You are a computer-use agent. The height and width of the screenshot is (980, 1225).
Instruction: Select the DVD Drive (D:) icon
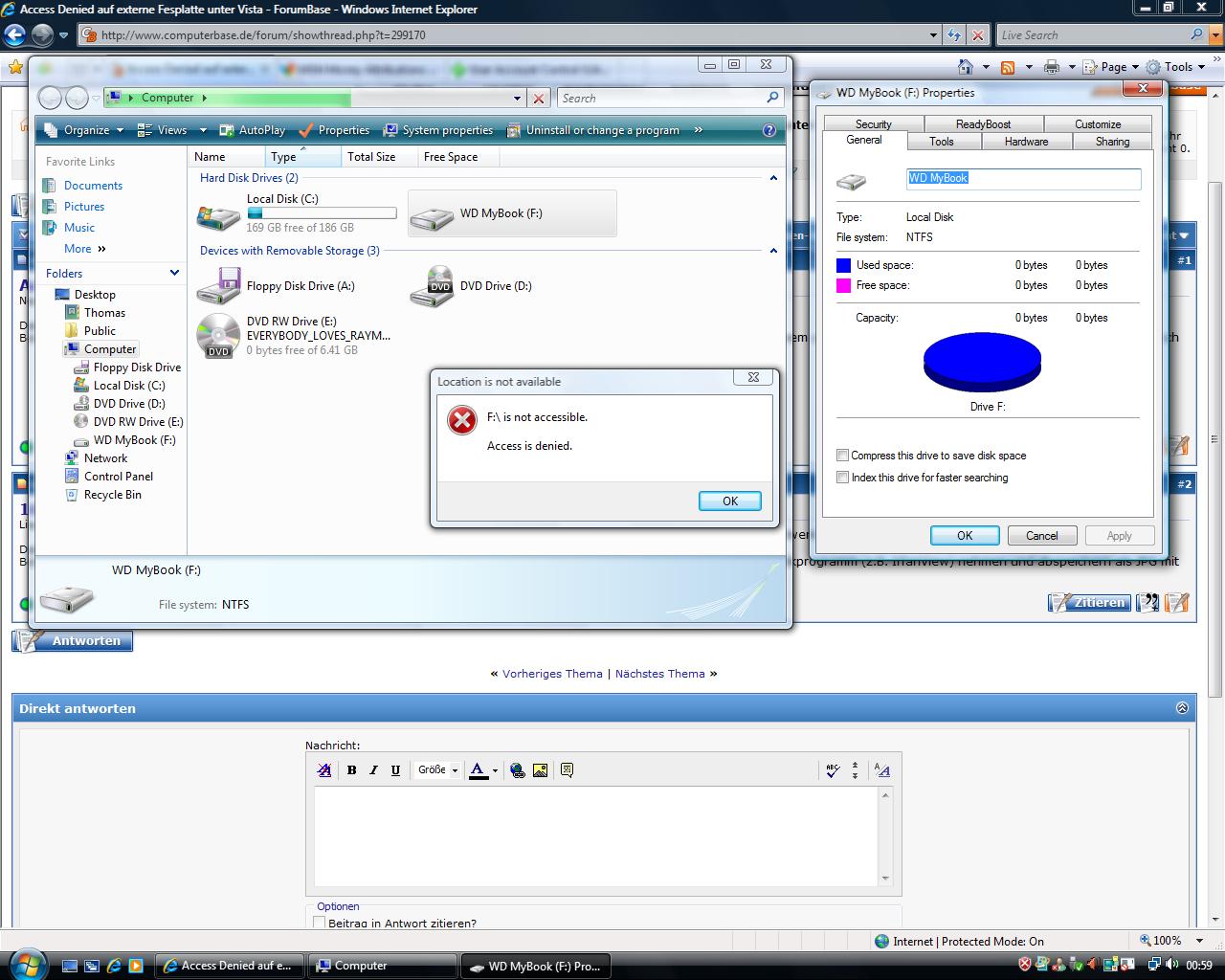pos(431,286)
